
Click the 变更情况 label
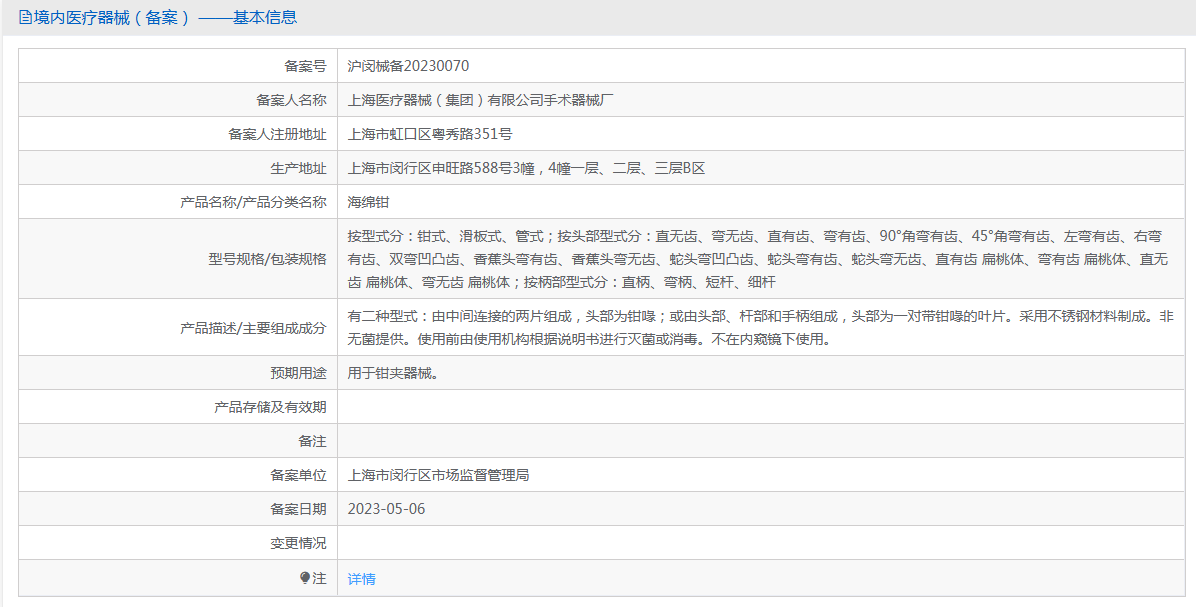click(298, 544)
